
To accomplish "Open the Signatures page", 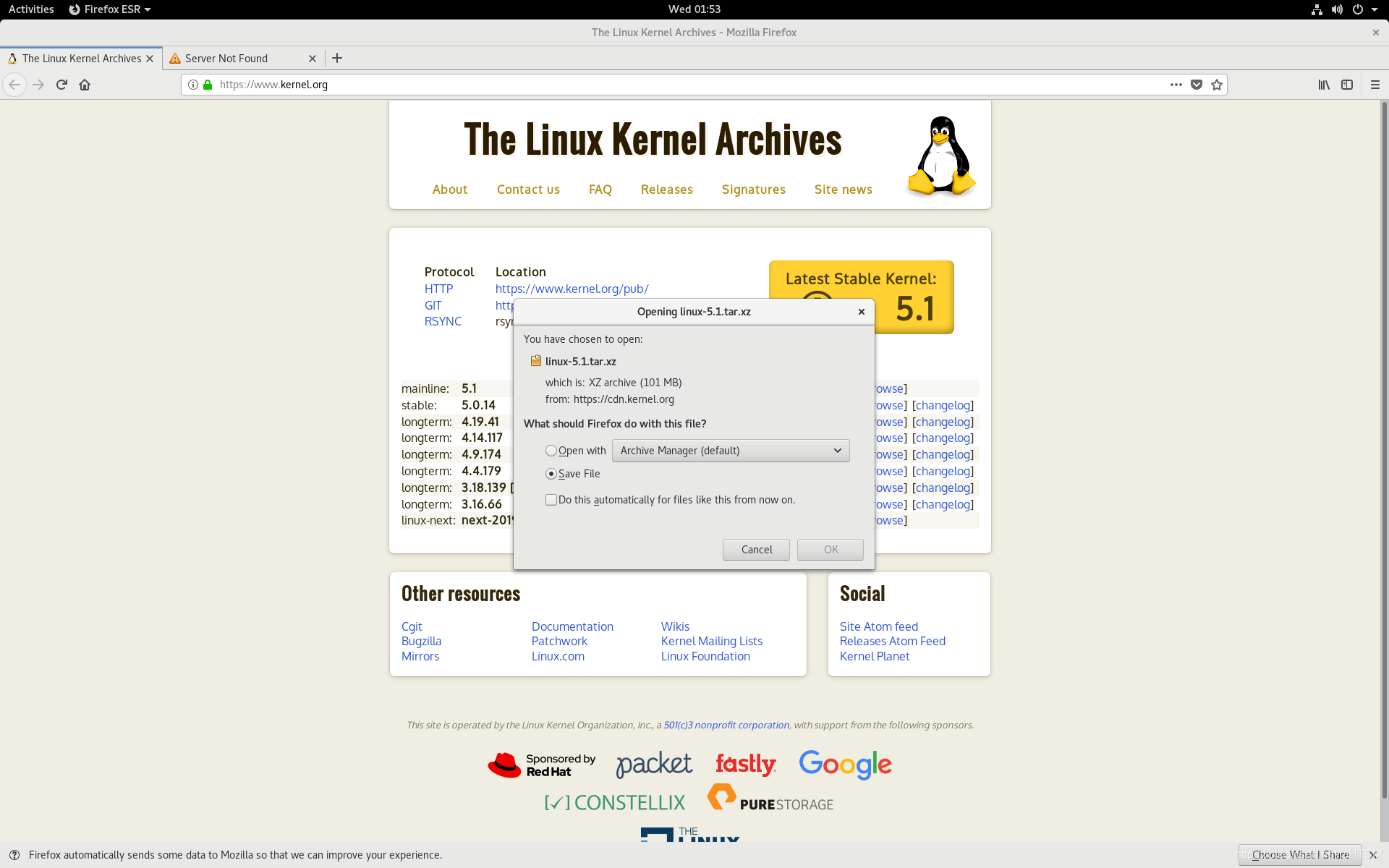I will pos(754,190).
